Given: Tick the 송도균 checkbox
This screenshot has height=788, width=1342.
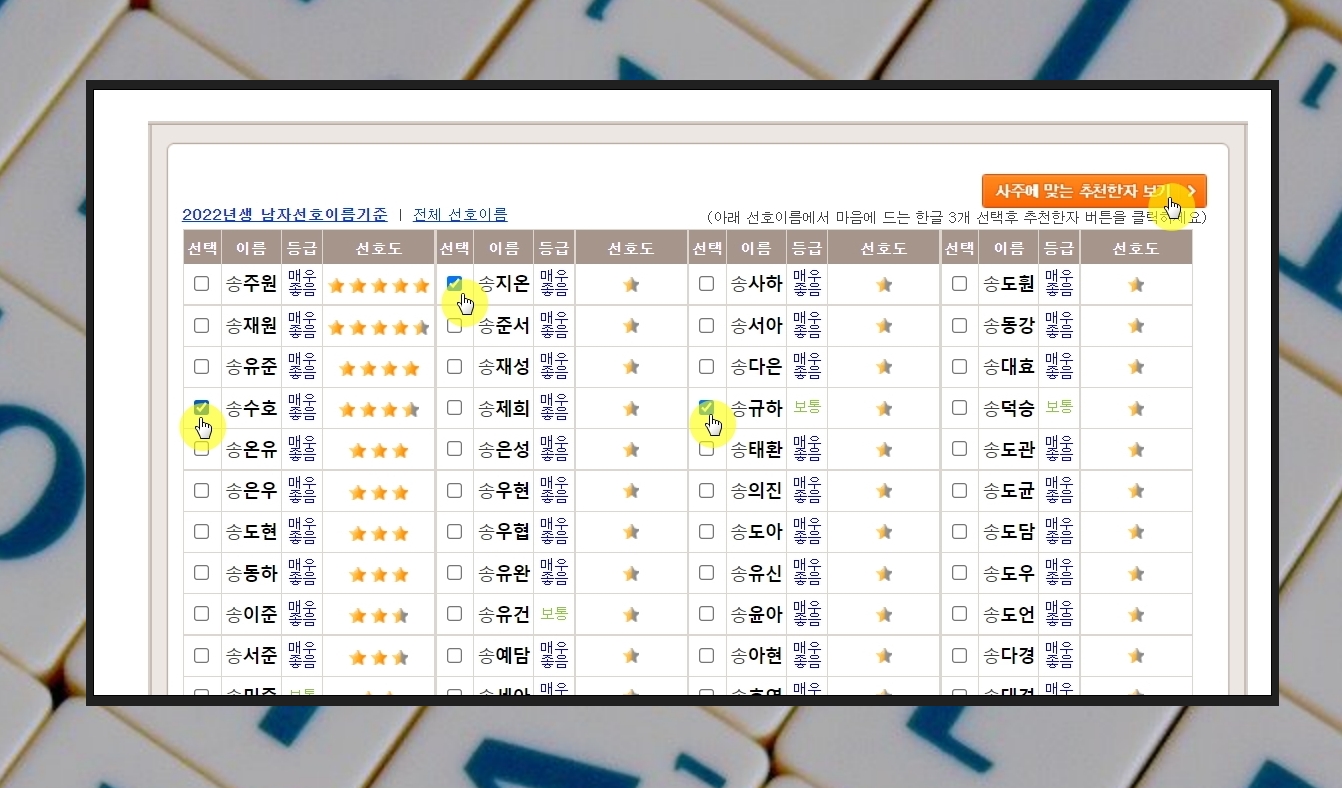Looking at the screenshot, I should pos(960,490).
